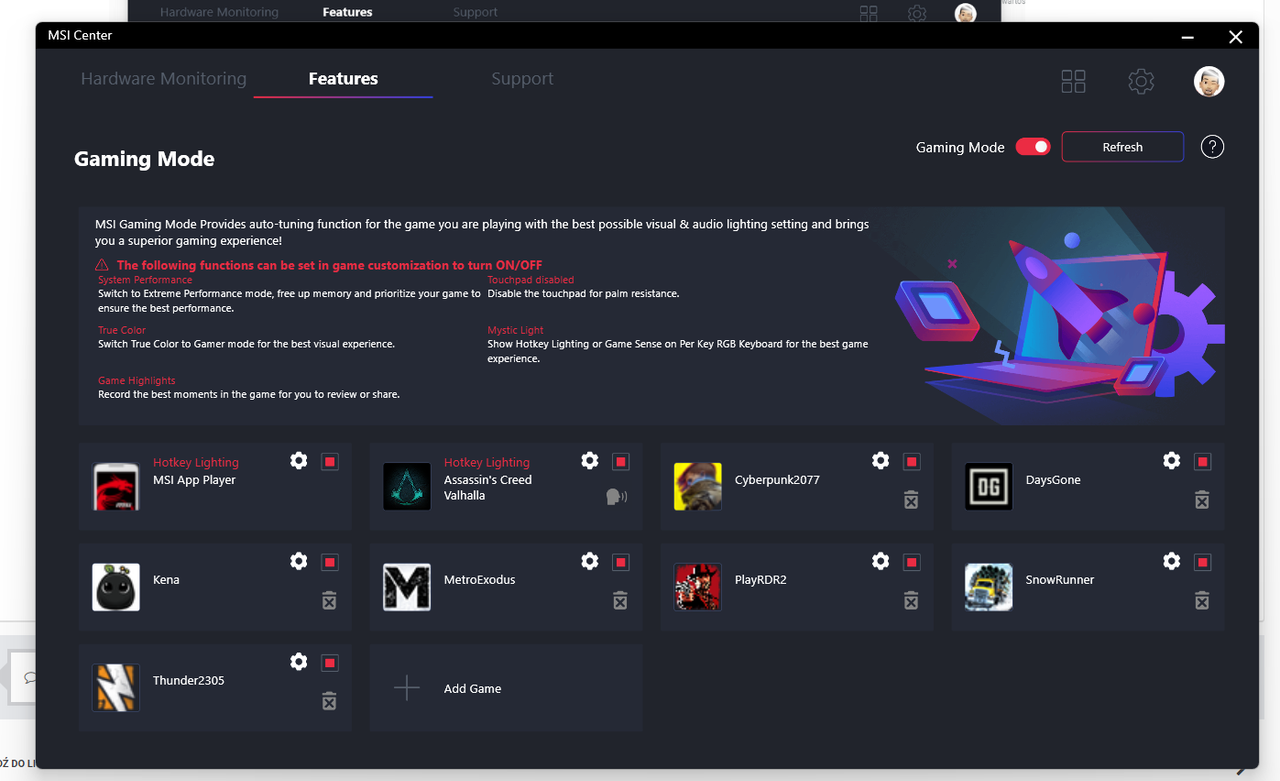Toggle red checkbox for MetroExodus

[621, 562]
